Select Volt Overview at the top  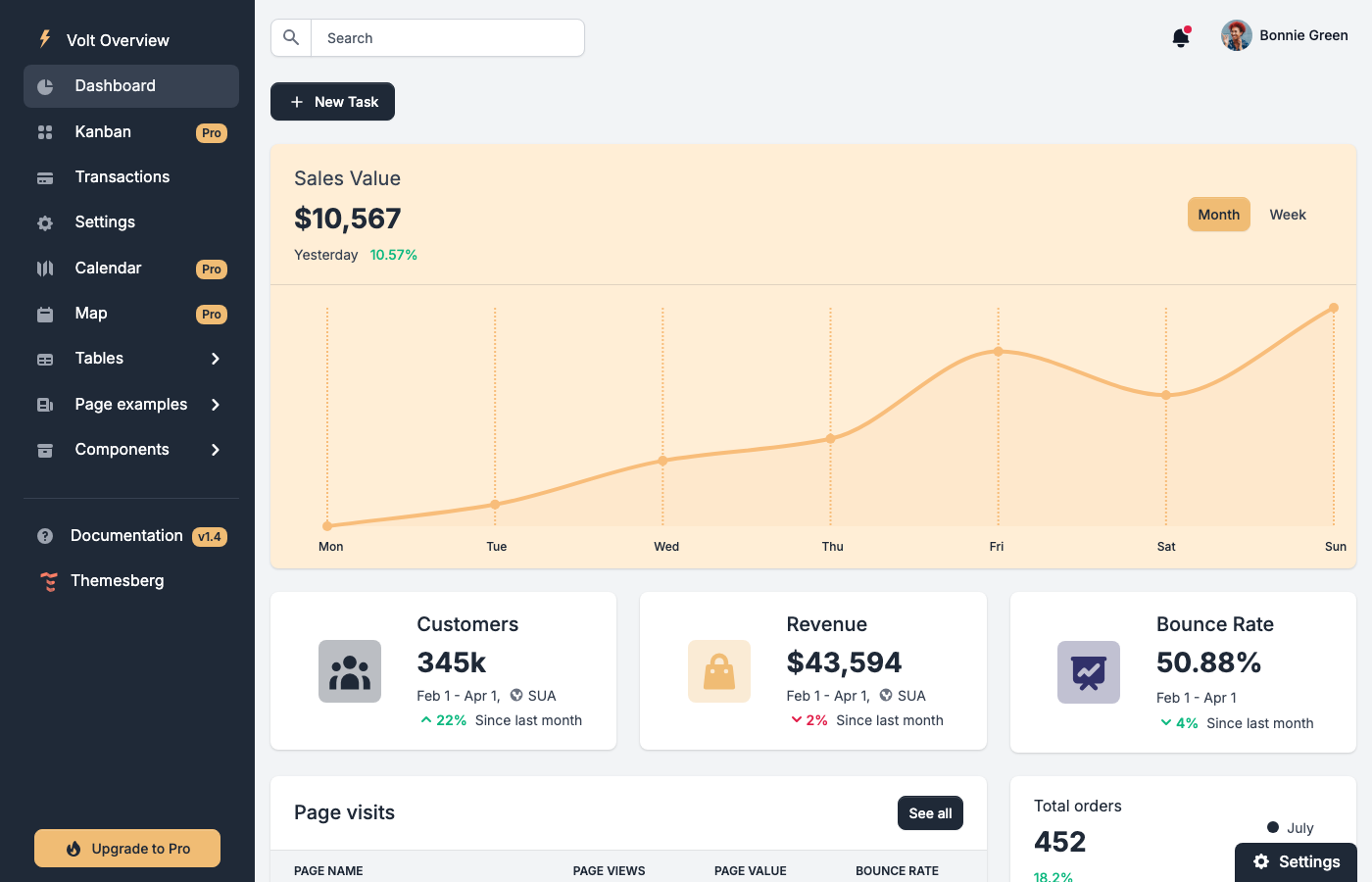point(105,39)
